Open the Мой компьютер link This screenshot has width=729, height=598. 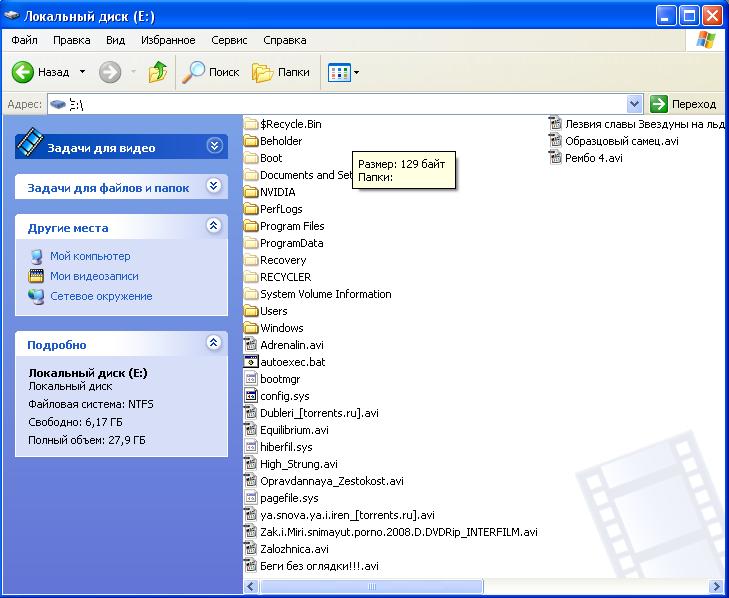[90, 256]
